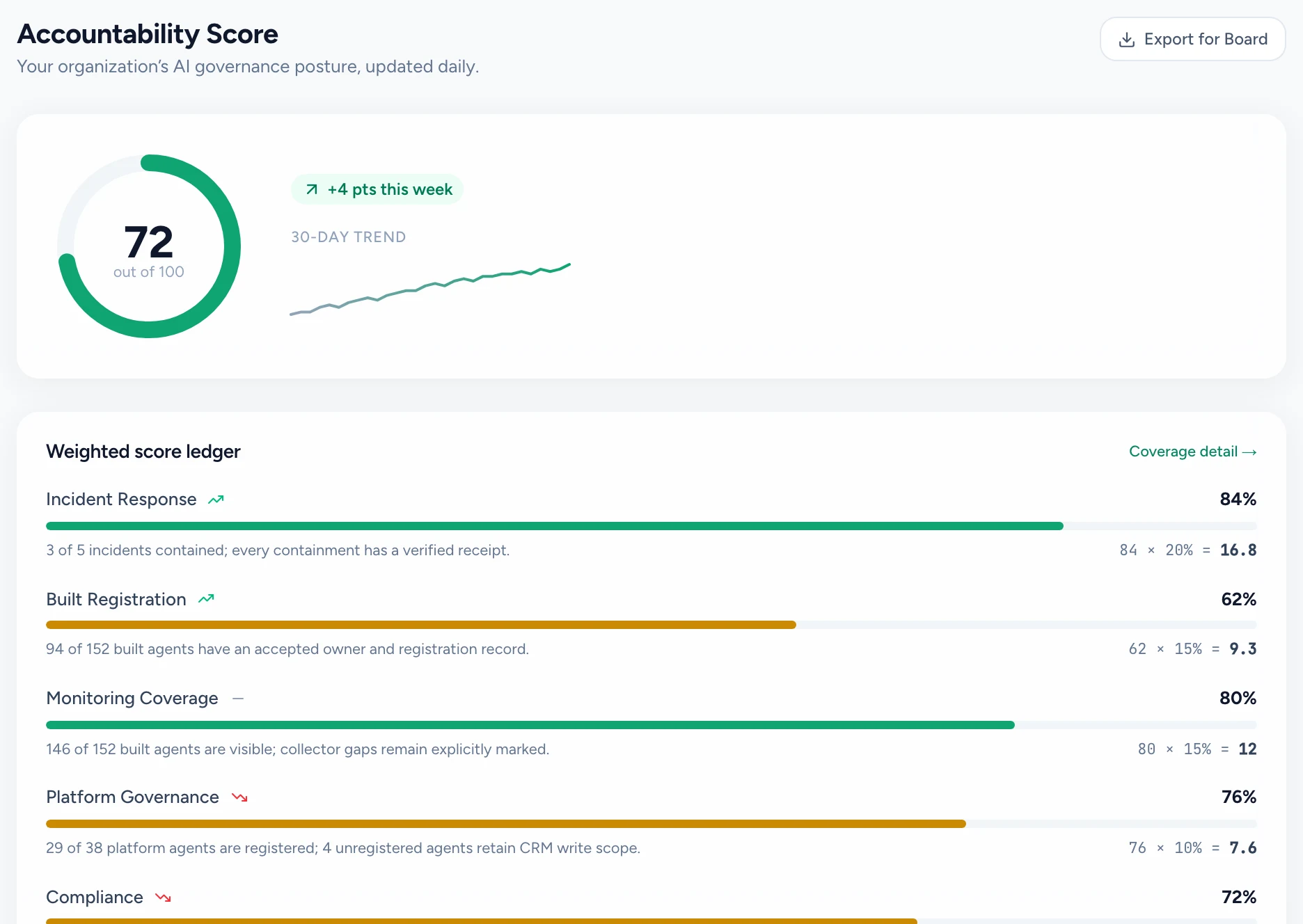Click the Compliance trending-down icon

click(x=163, y=898)
